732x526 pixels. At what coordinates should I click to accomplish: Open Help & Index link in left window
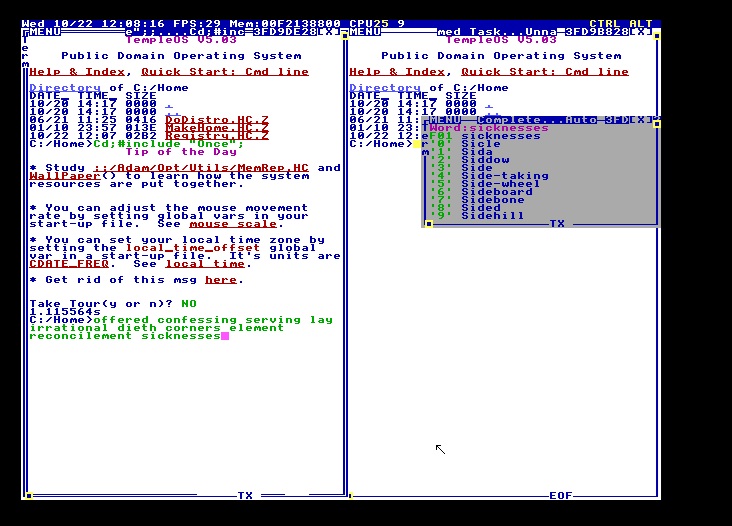click(77, 72)
